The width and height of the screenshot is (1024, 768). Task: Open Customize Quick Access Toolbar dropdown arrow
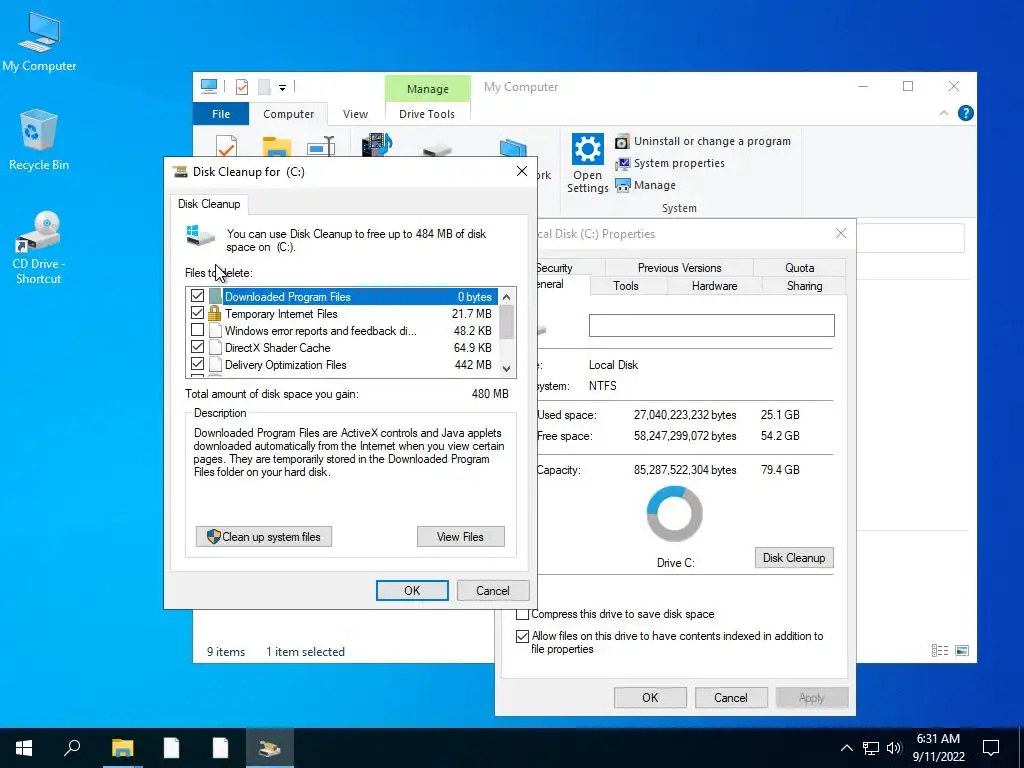coord(283,87)
